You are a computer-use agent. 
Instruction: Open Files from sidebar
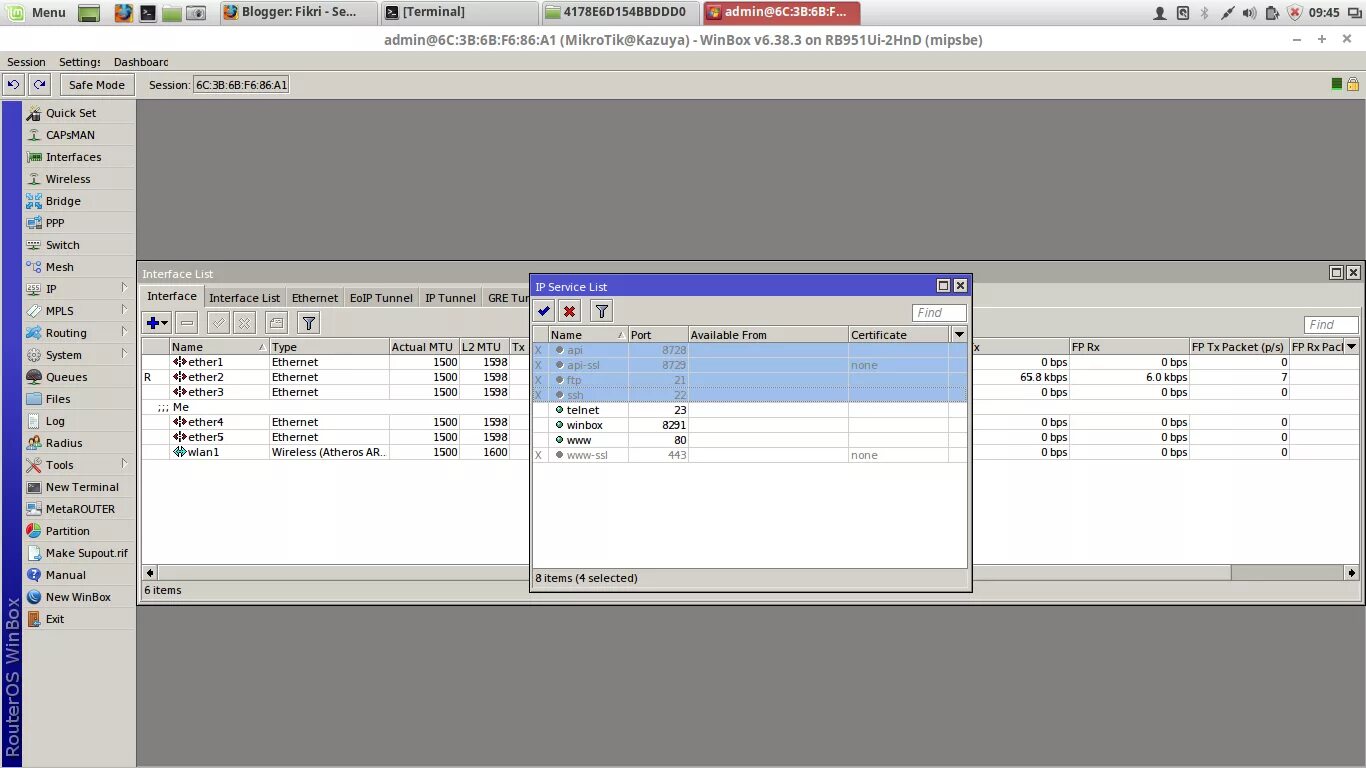[79, 399]
